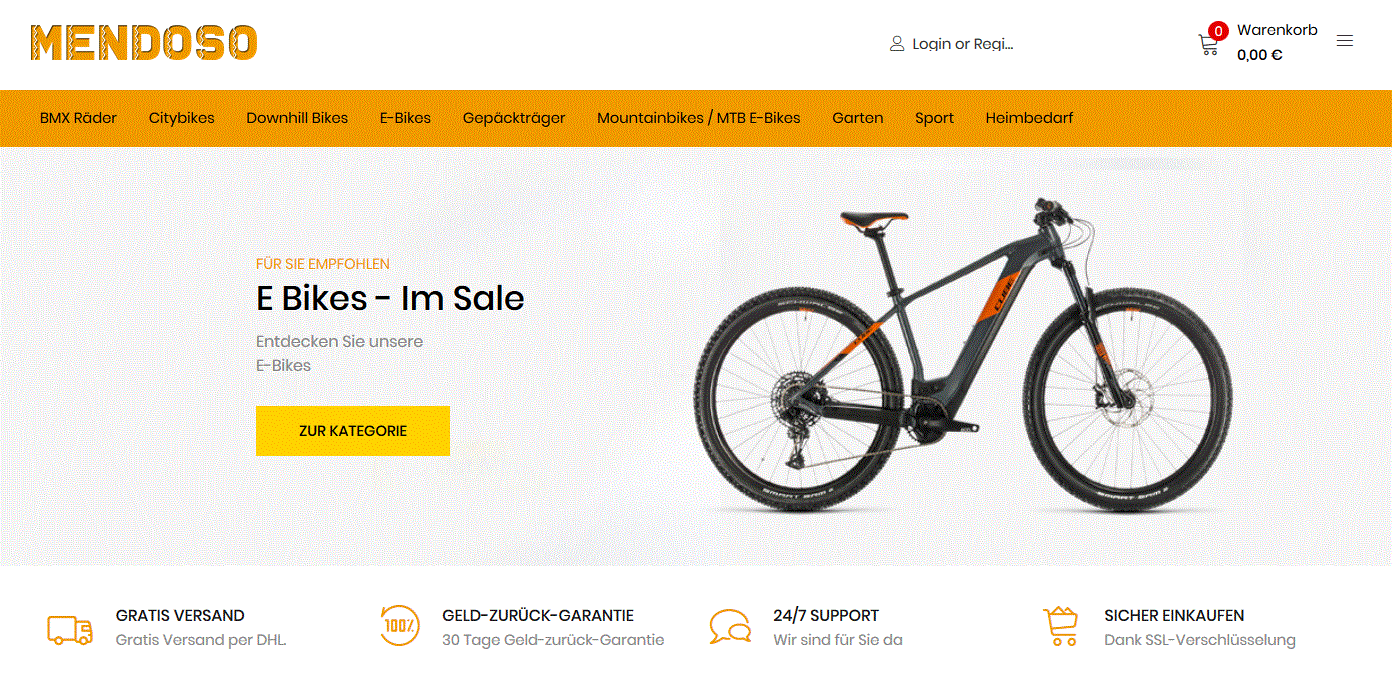
Task: Select Downhill Bikes in the navigation
Action: tap(297, 118)
